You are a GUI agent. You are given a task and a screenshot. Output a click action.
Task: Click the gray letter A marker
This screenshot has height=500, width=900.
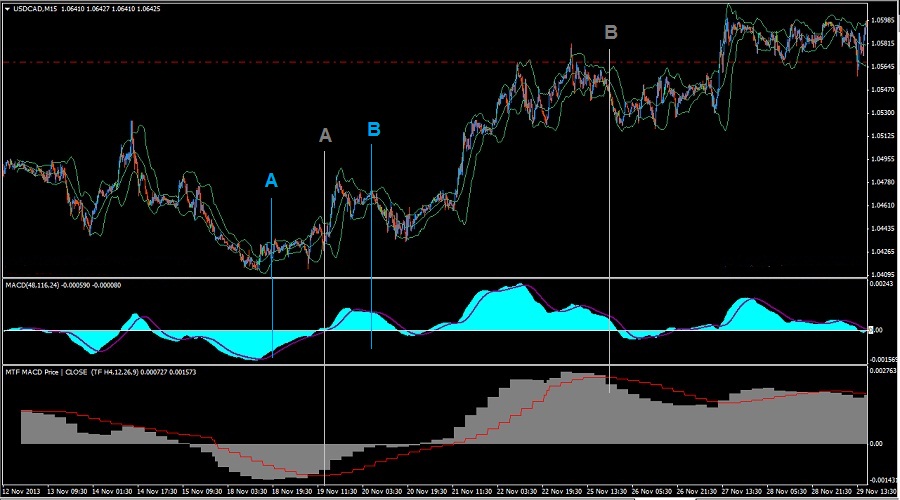click(x=324, y=135)
